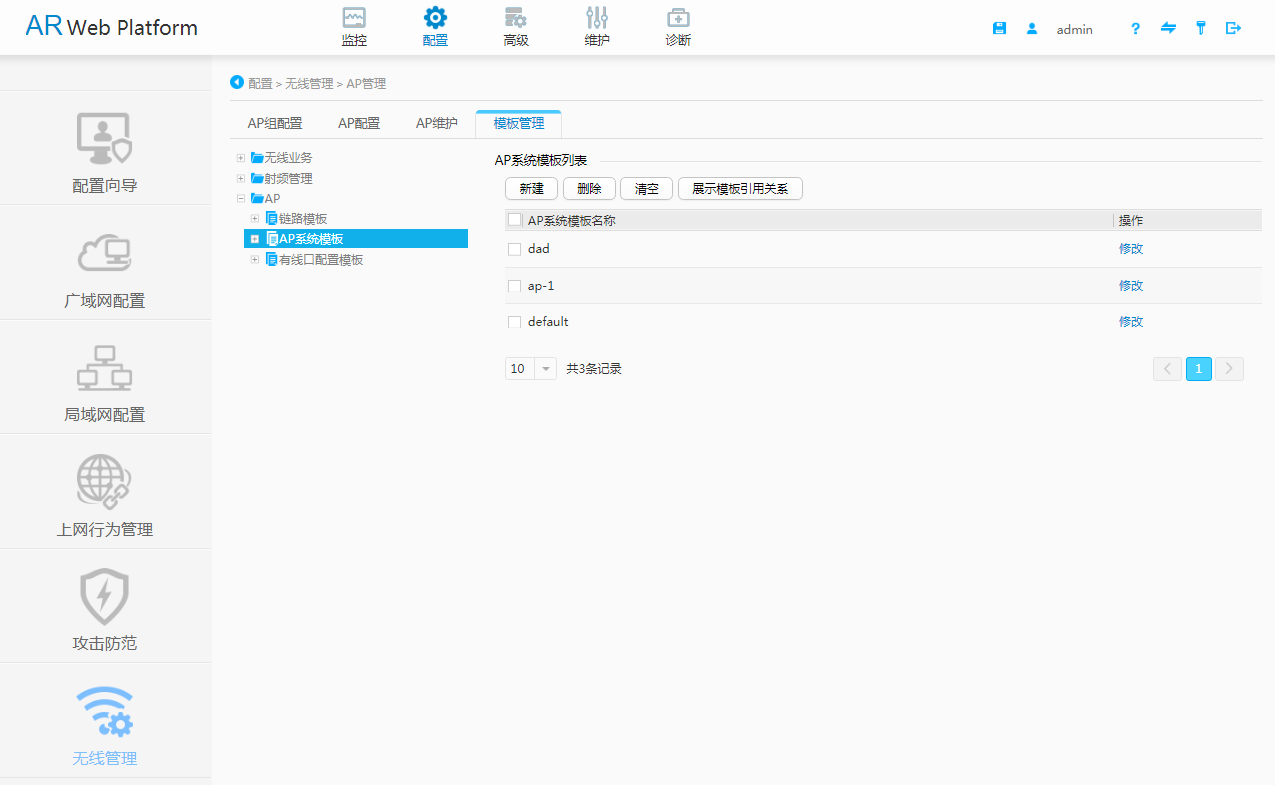
Task: Log out using the exit icon
Action: point(1233,28)
